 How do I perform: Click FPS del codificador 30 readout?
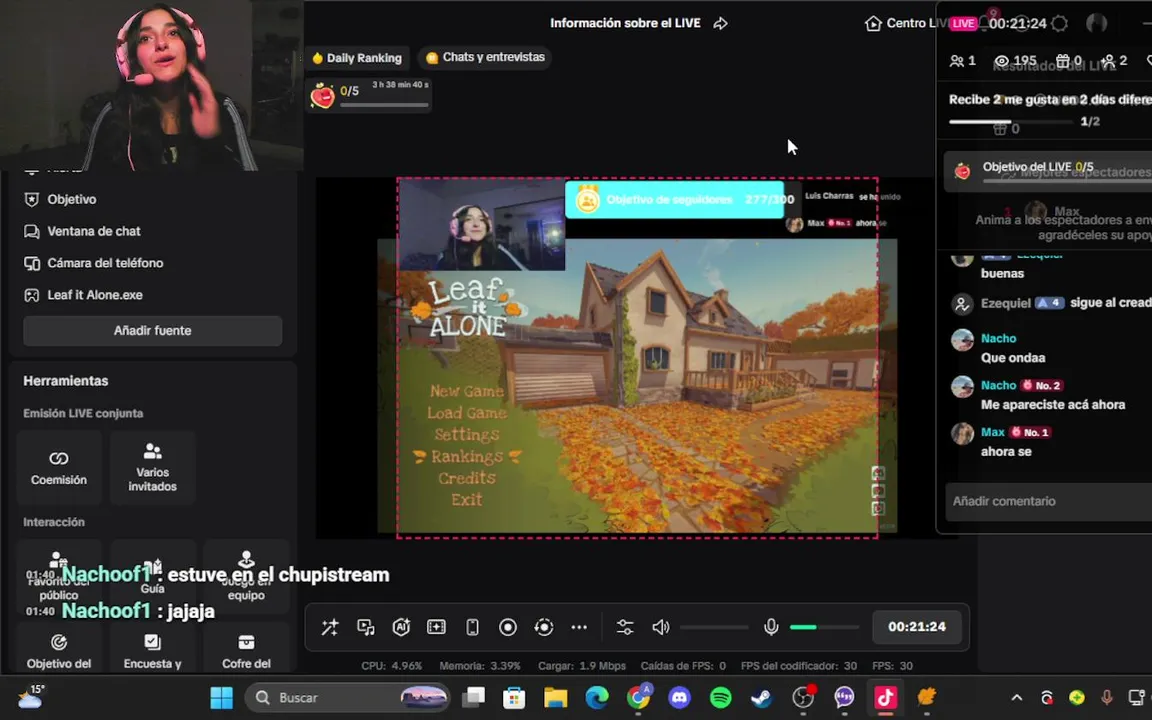point(799,666)
